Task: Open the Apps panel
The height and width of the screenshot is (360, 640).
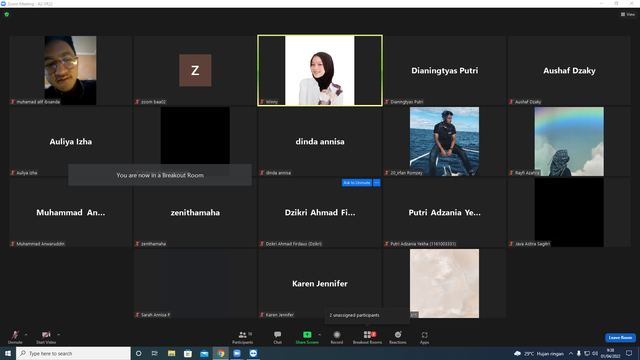Action: pyautogui.click(x=424, y=337)
